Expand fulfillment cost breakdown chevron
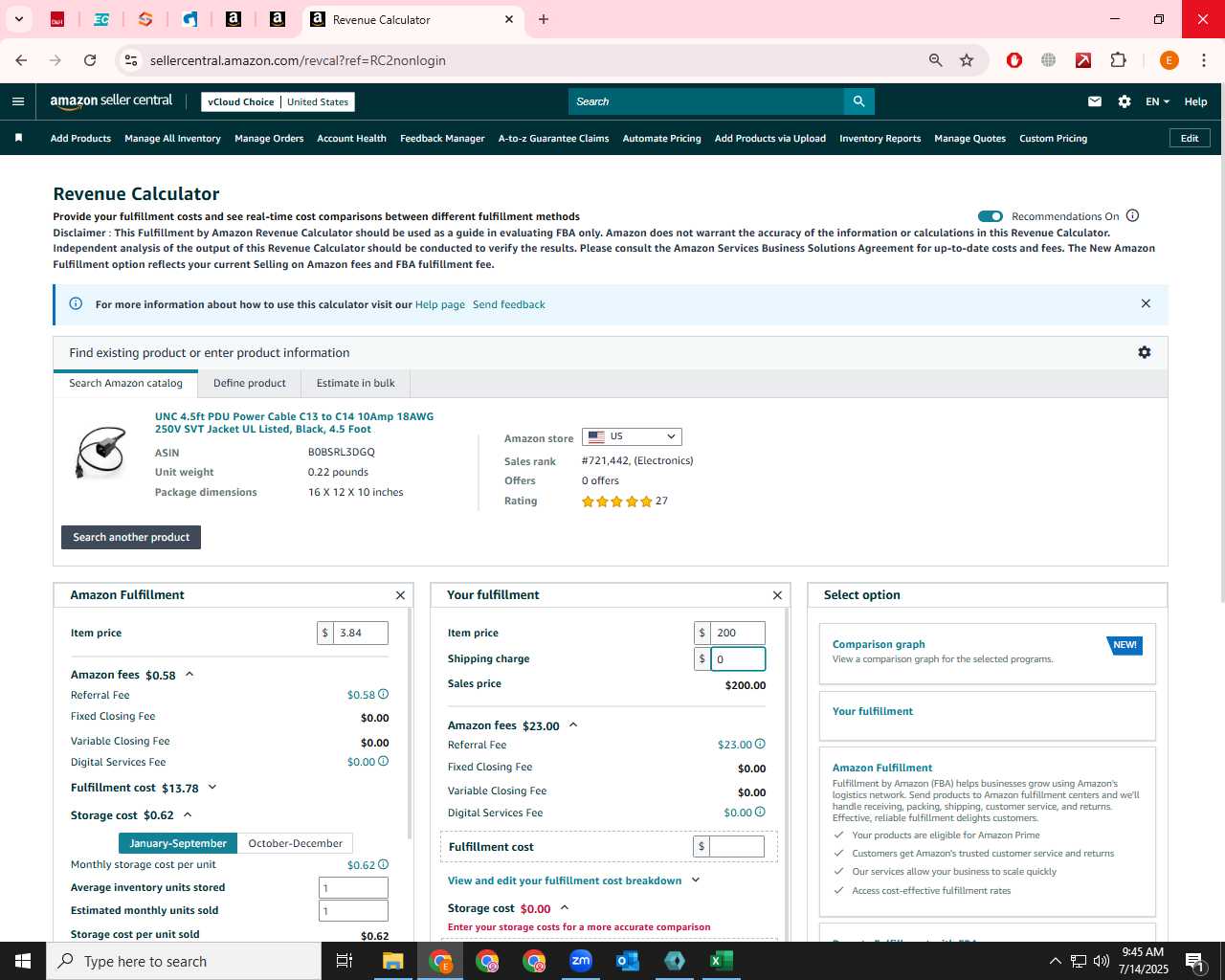The image size is (1225, 980). click(696, 880)
